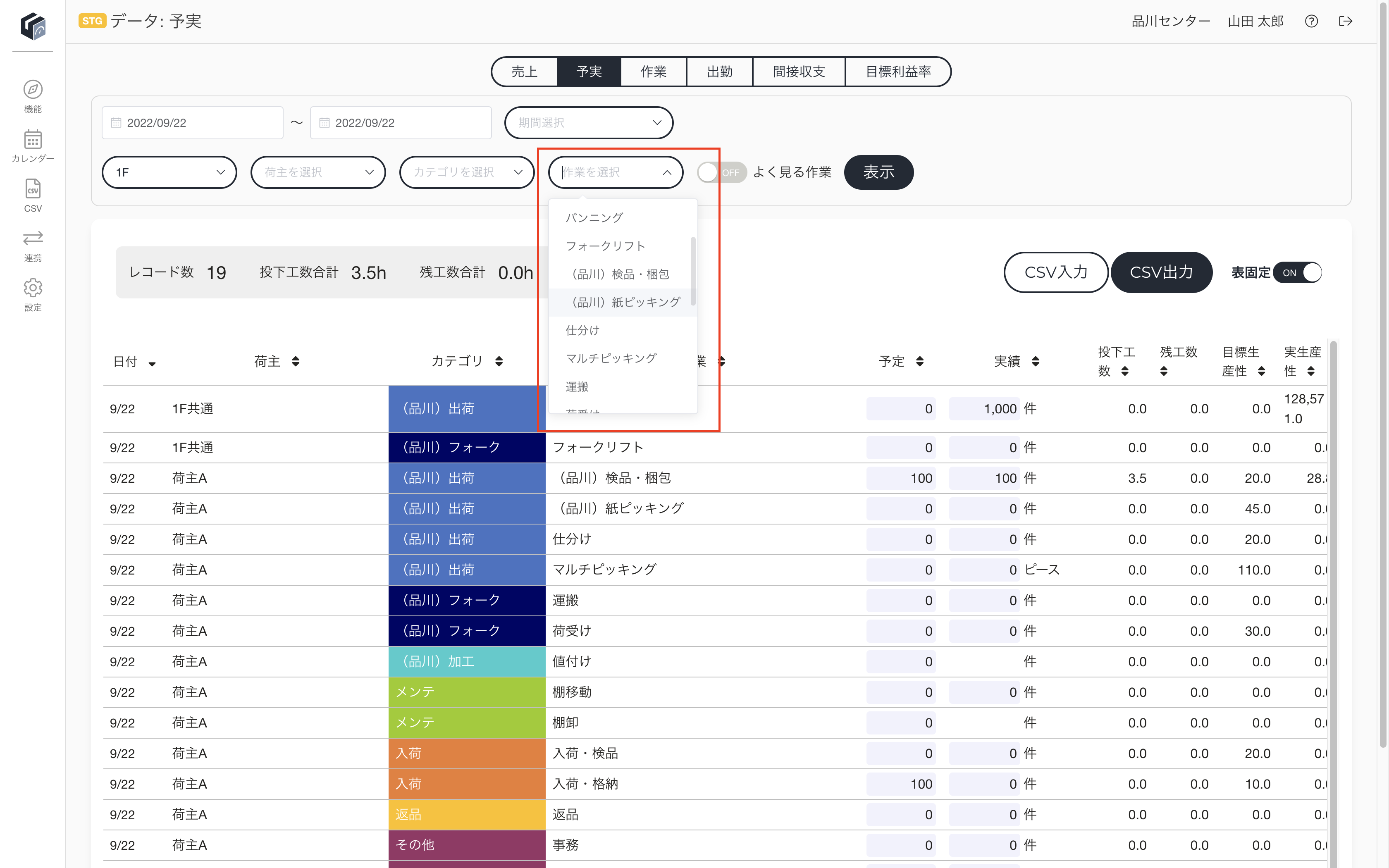Open the カレンダー calendar icon
Image resolution: width=1389 pixels, height=868 pixels.
coord(33,140)
